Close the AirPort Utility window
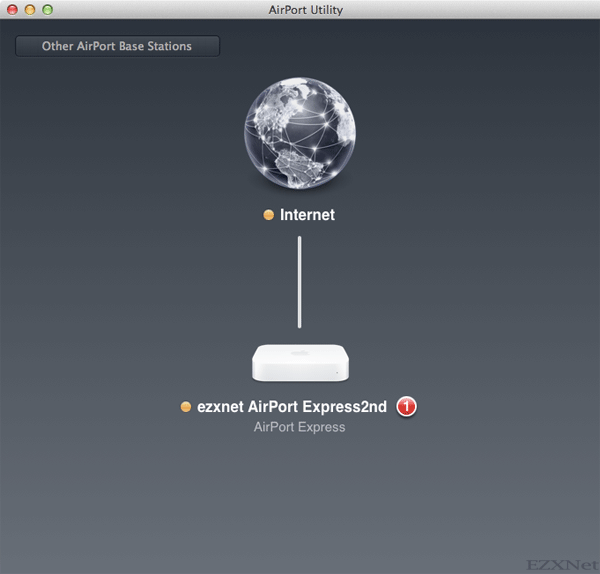 [x=12, y=10]
